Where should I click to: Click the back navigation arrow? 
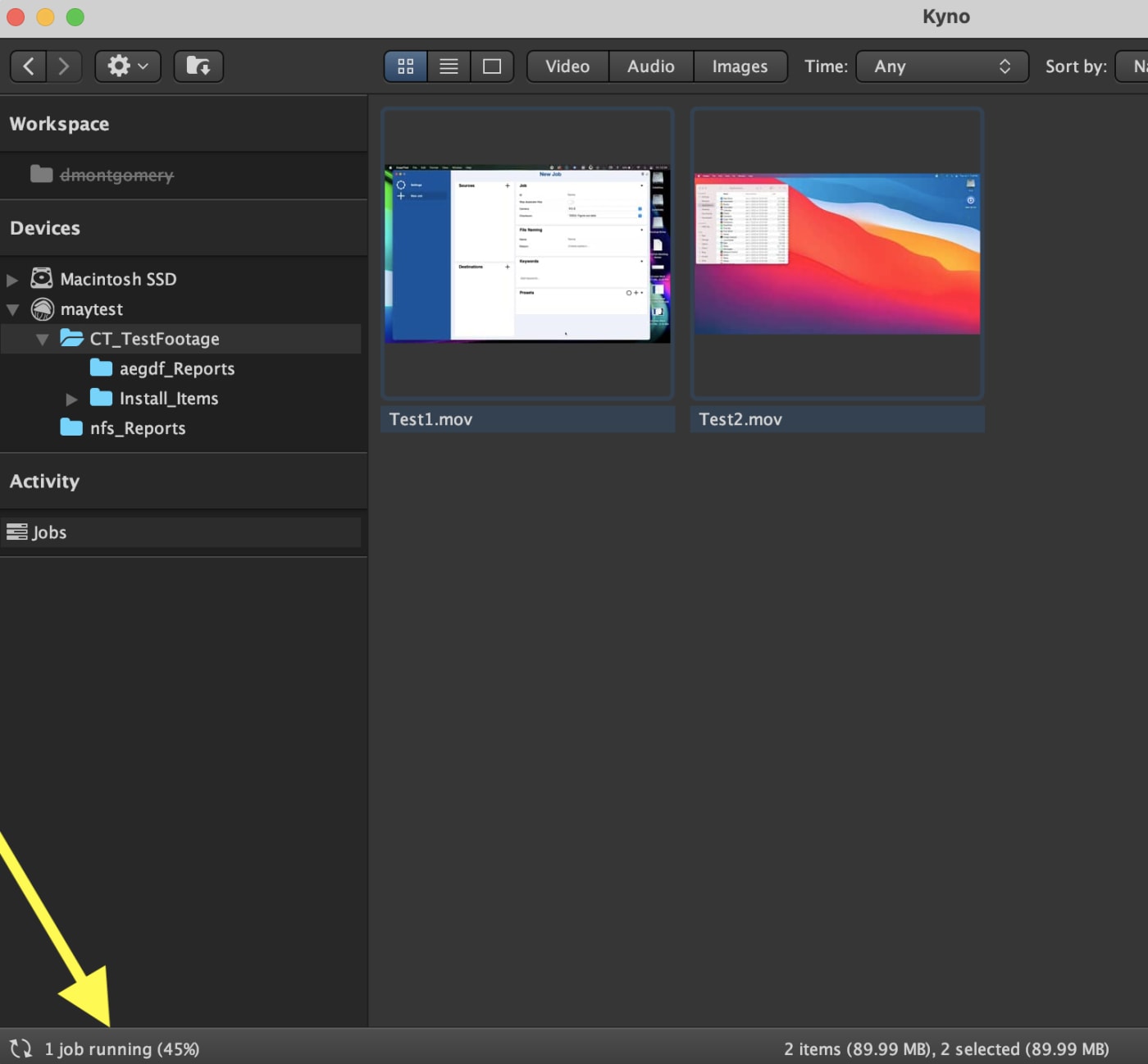29,66
